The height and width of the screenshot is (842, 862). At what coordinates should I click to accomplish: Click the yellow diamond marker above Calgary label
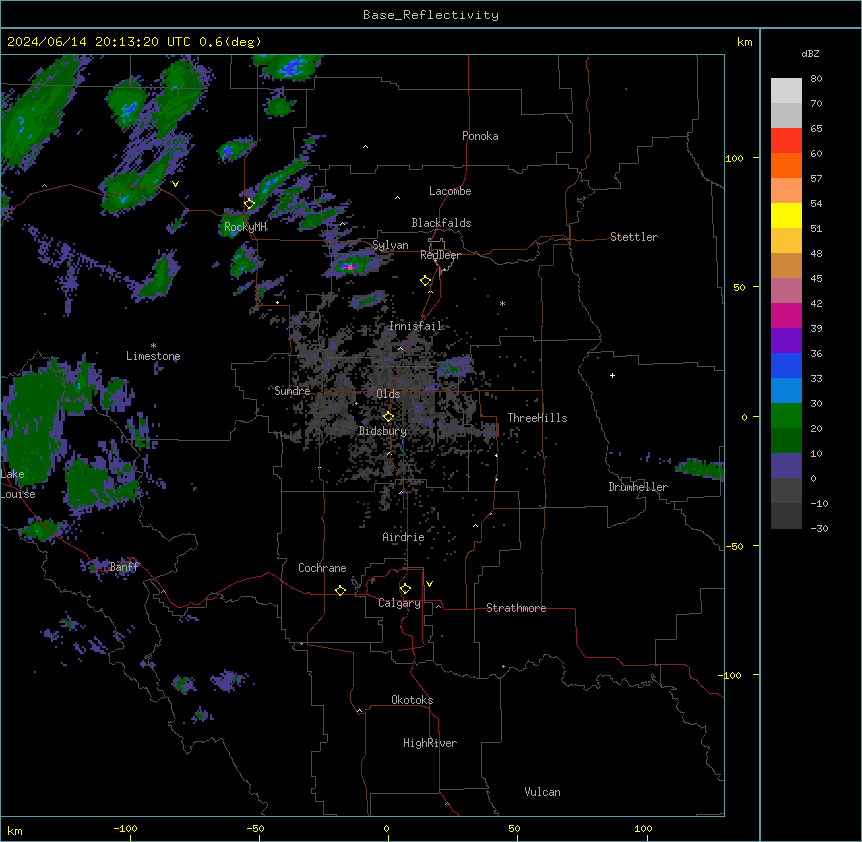pyautogui.click(x=405, y=589)
